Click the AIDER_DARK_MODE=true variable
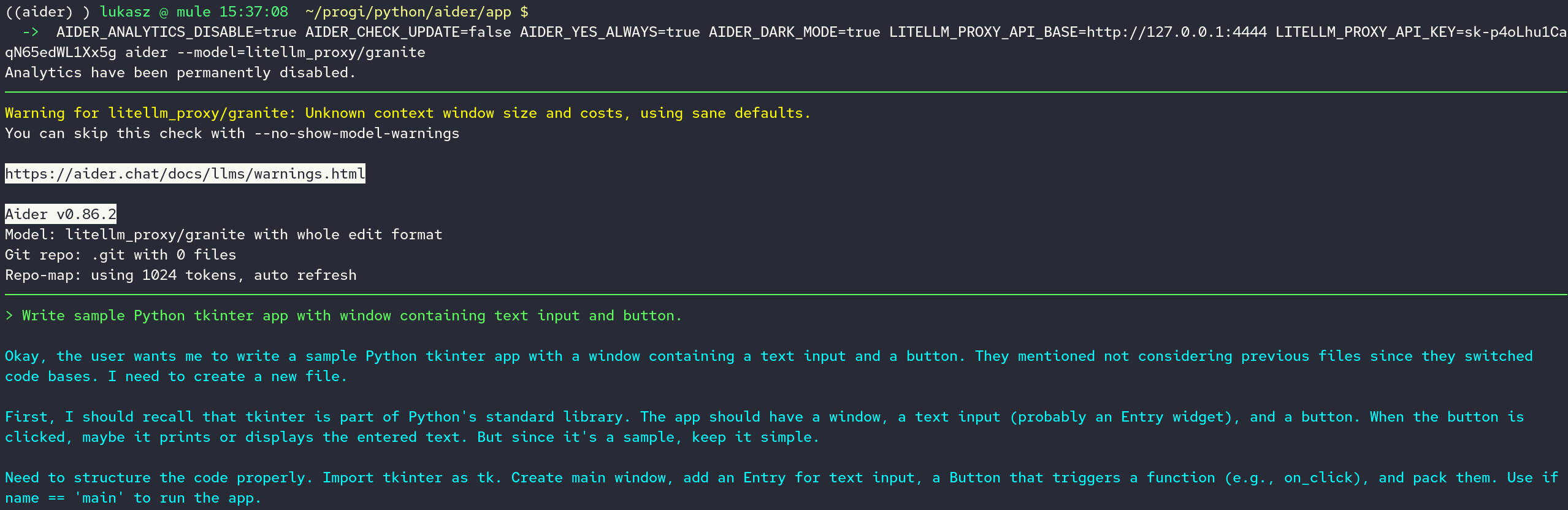This screenshot has width=1568, height=510. coord(795,32)
